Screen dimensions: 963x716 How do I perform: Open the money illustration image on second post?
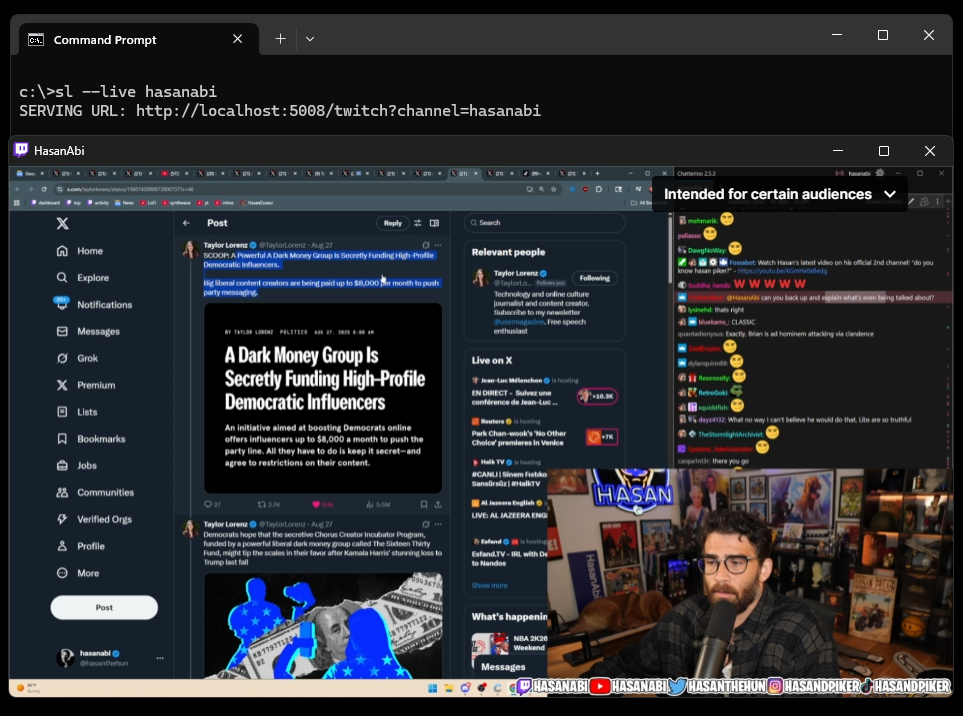[322, 625]
